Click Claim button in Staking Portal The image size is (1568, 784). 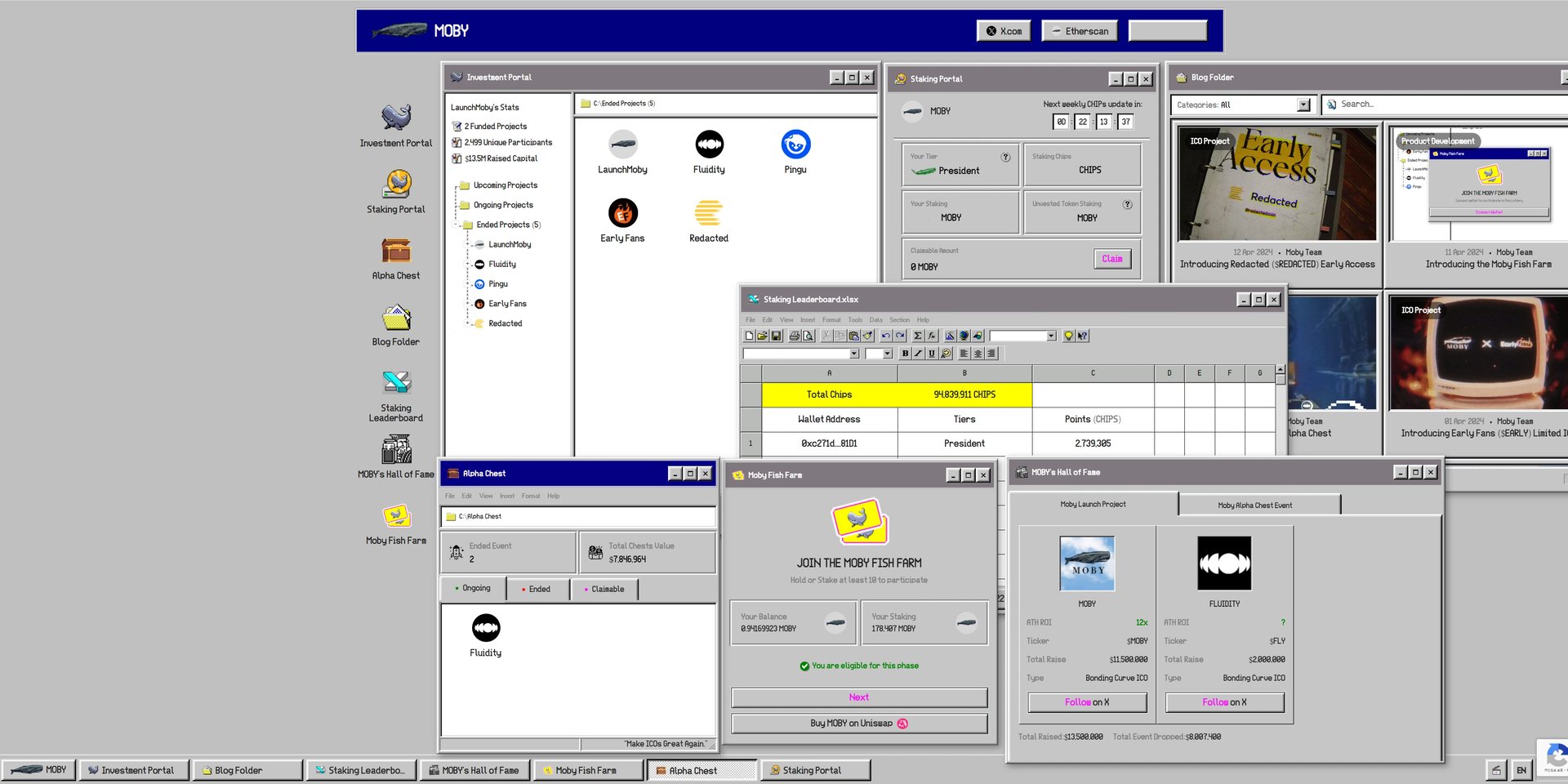click(1112, 259)
